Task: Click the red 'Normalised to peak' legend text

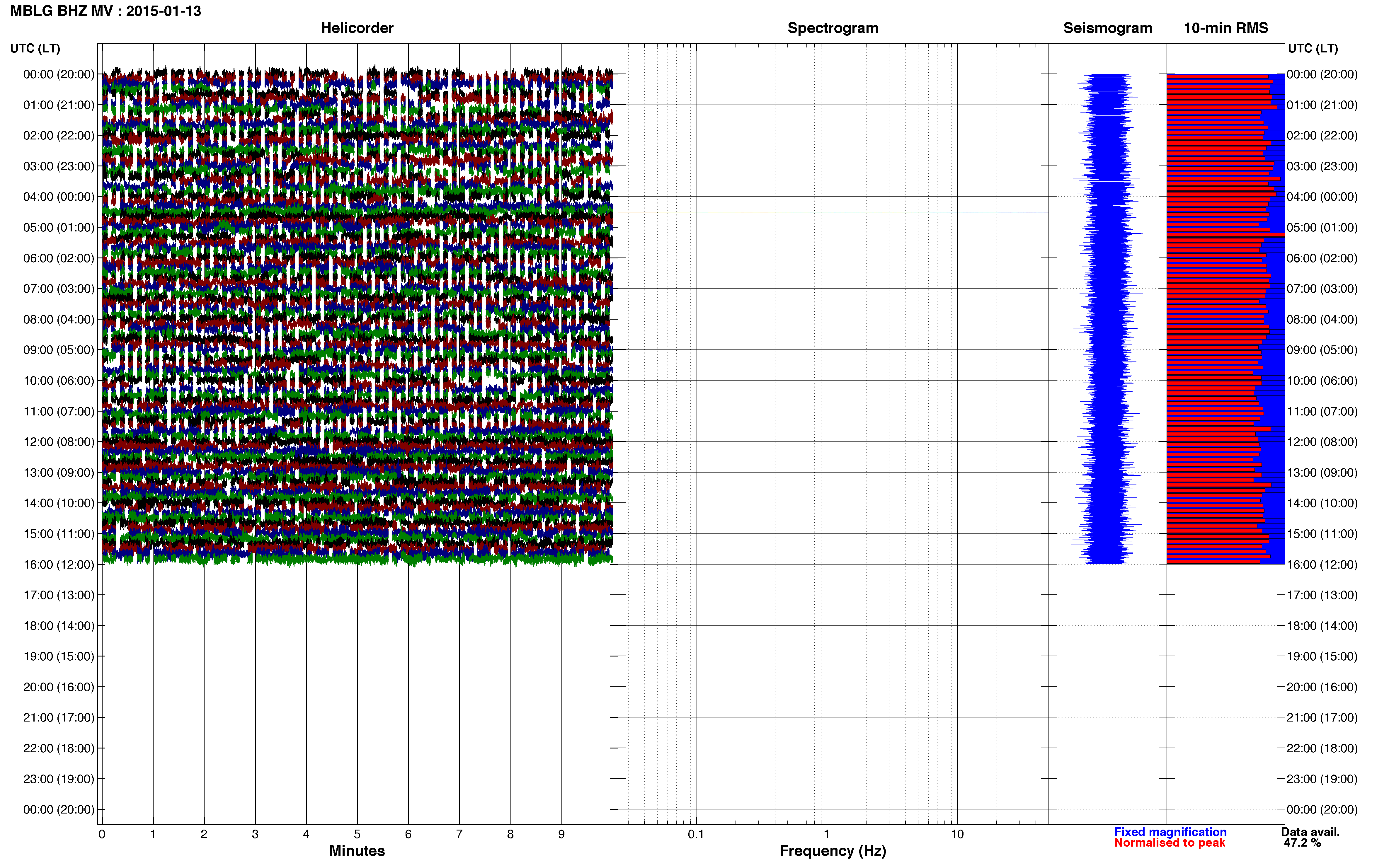Action: pyautogui.click(x=1170, y=843)
